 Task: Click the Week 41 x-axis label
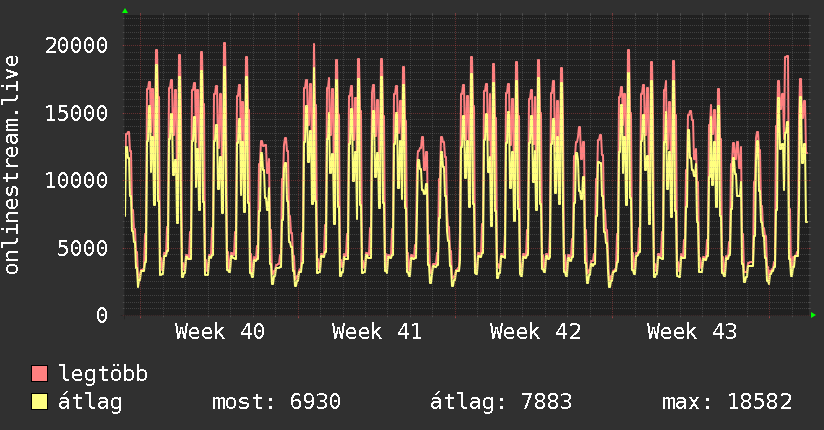[x=377, y=332]
